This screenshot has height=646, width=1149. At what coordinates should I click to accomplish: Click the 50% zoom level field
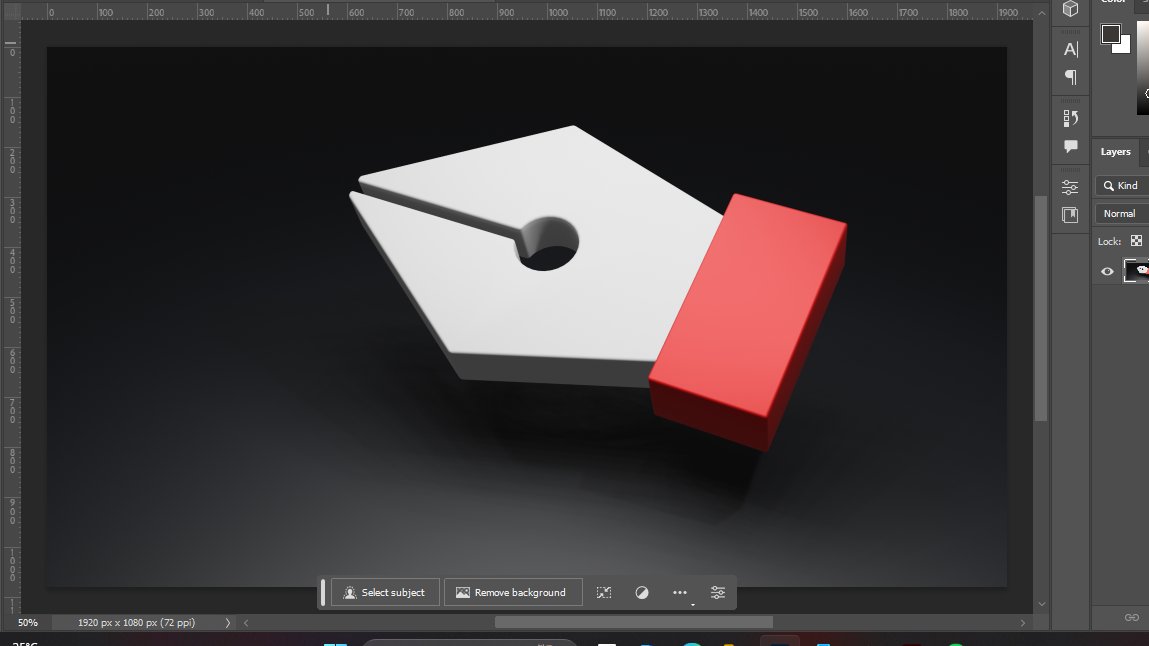coord(28,623)
